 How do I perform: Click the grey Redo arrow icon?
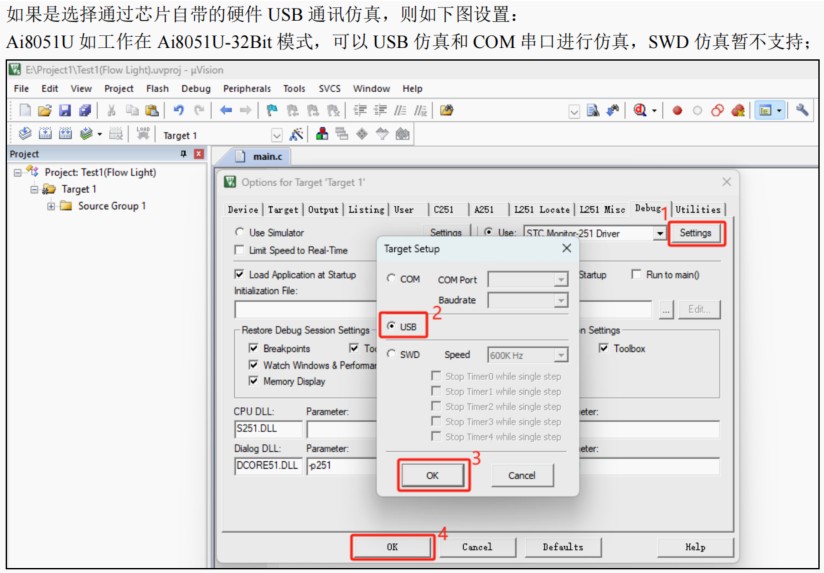pos(199,110)
